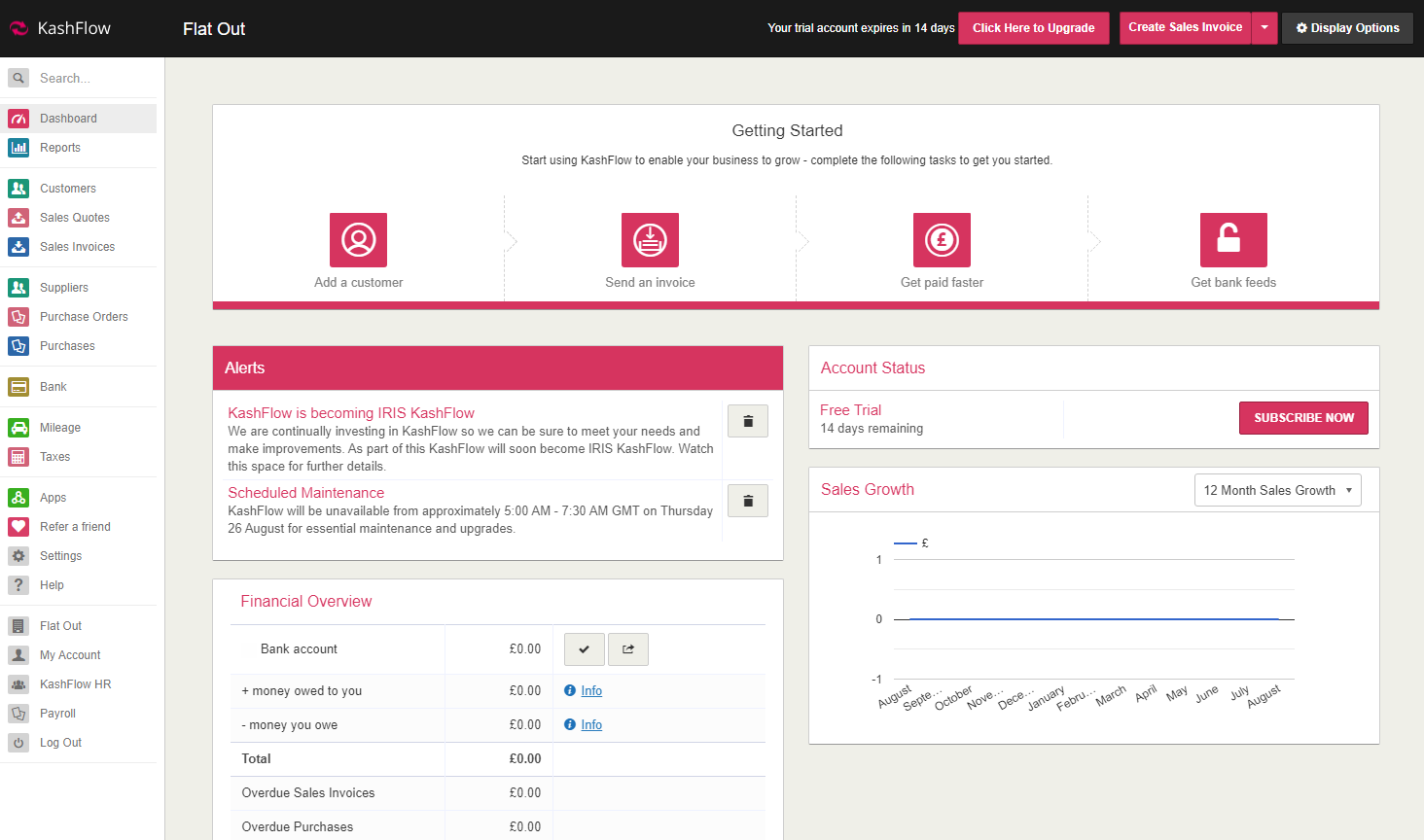Click the Get bank feeds padlock icon
The height and width of the screenshot is (840, 1424).
click(x=1232, y=240)
